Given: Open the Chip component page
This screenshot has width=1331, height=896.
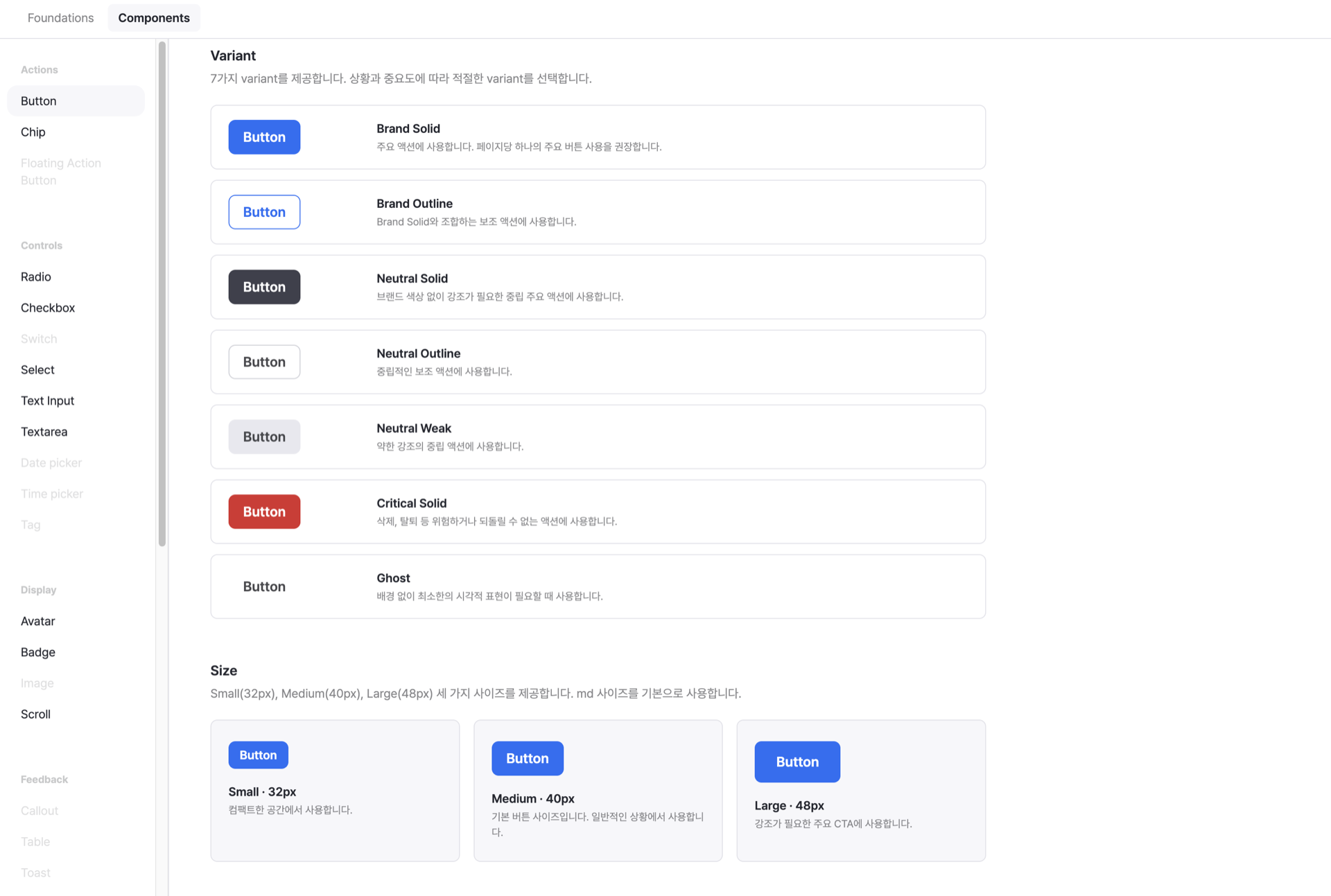Looking at the screenshot, I should click(x=76, y=132).
